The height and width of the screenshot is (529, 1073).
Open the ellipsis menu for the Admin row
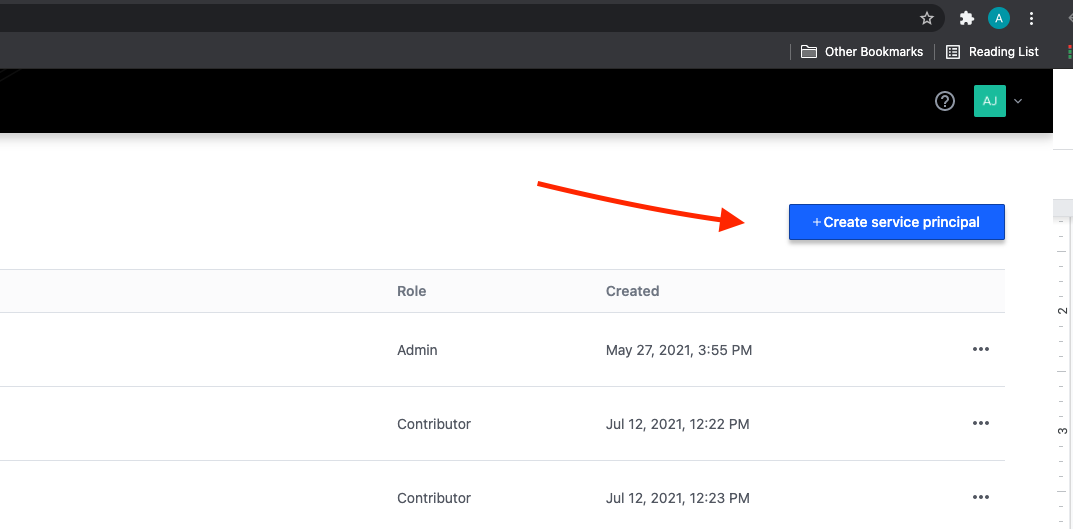[x=980, y=350]
